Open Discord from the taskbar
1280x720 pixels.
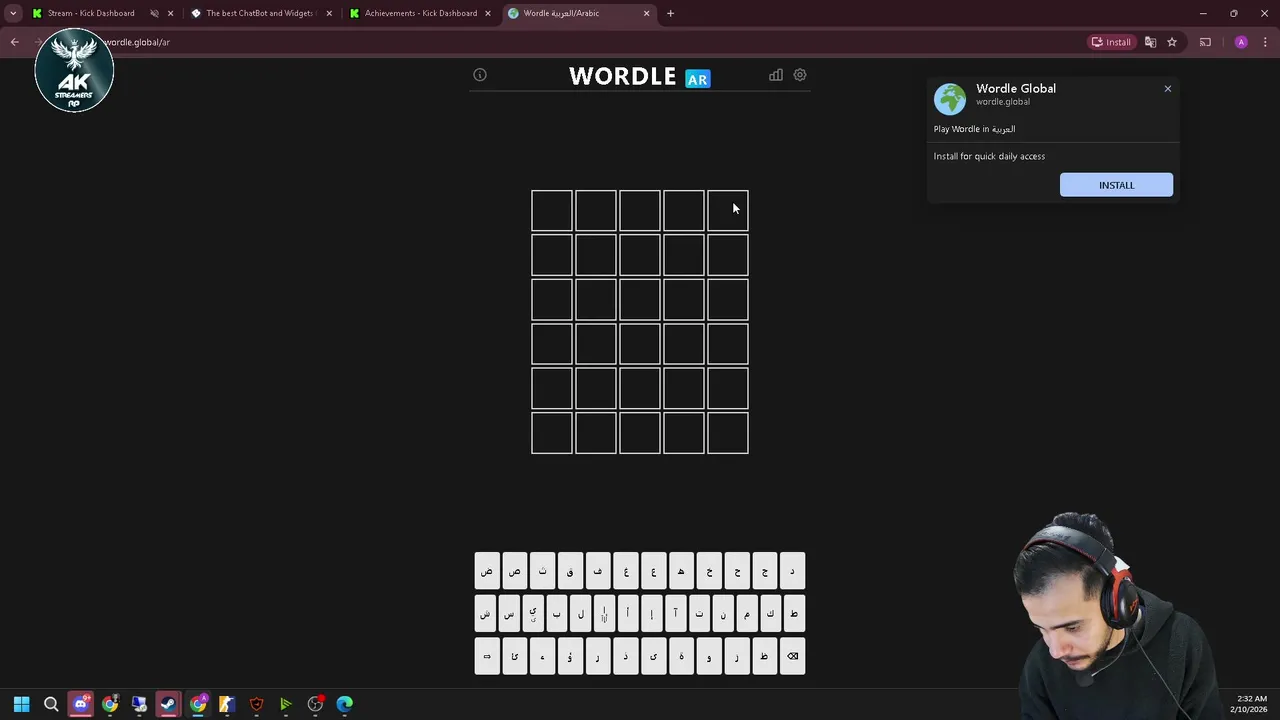pos(80,704)
